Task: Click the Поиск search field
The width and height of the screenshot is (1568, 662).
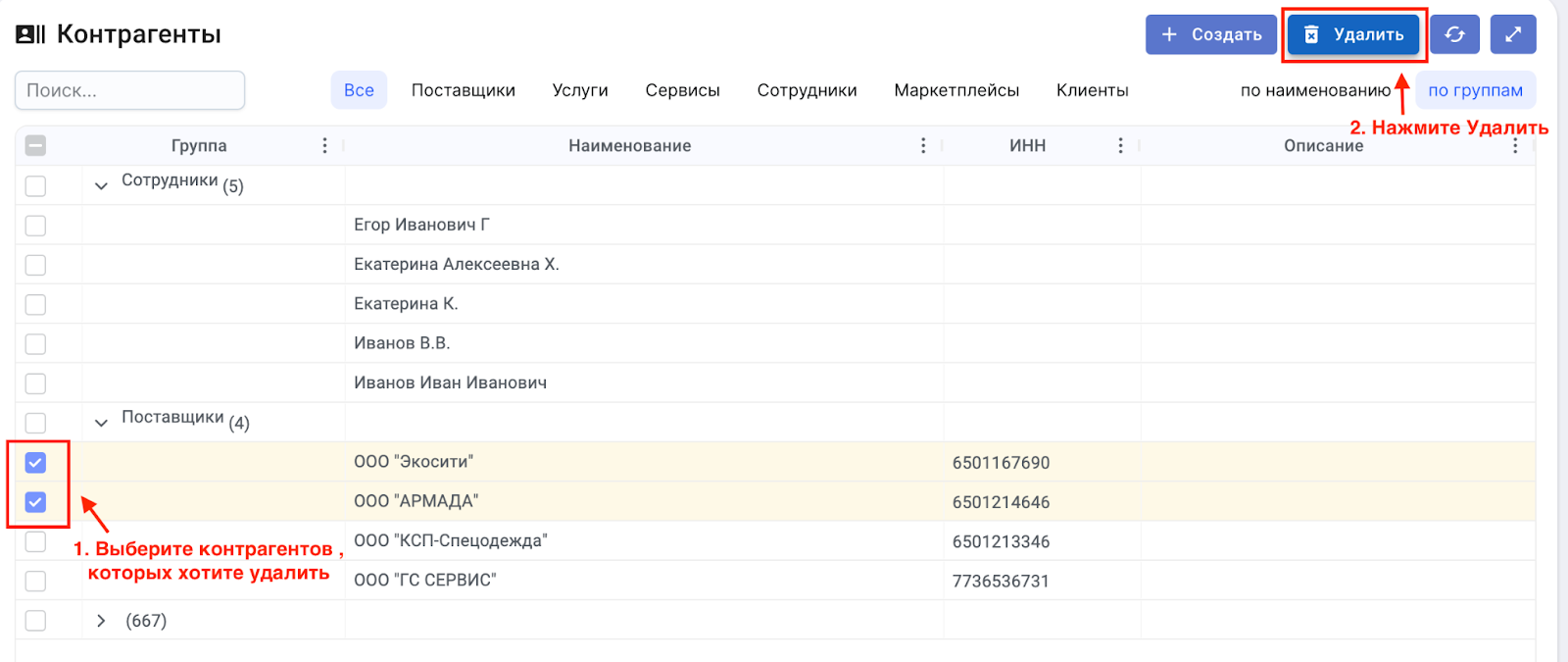Action: pos(129,90)
